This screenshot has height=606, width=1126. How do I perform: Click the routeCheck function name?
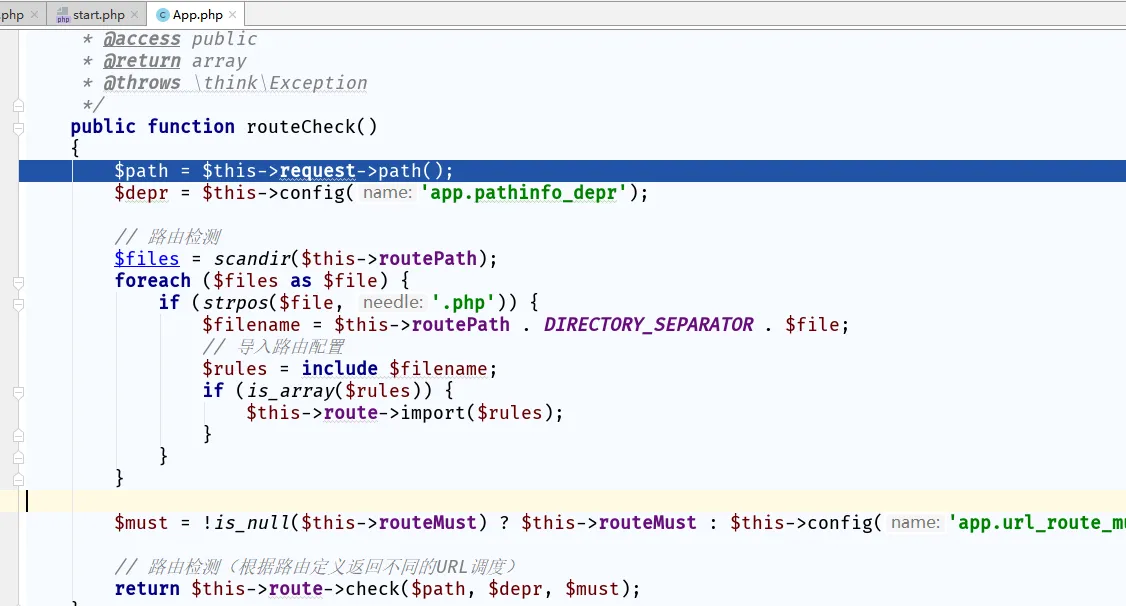click(x=311, y=127)
